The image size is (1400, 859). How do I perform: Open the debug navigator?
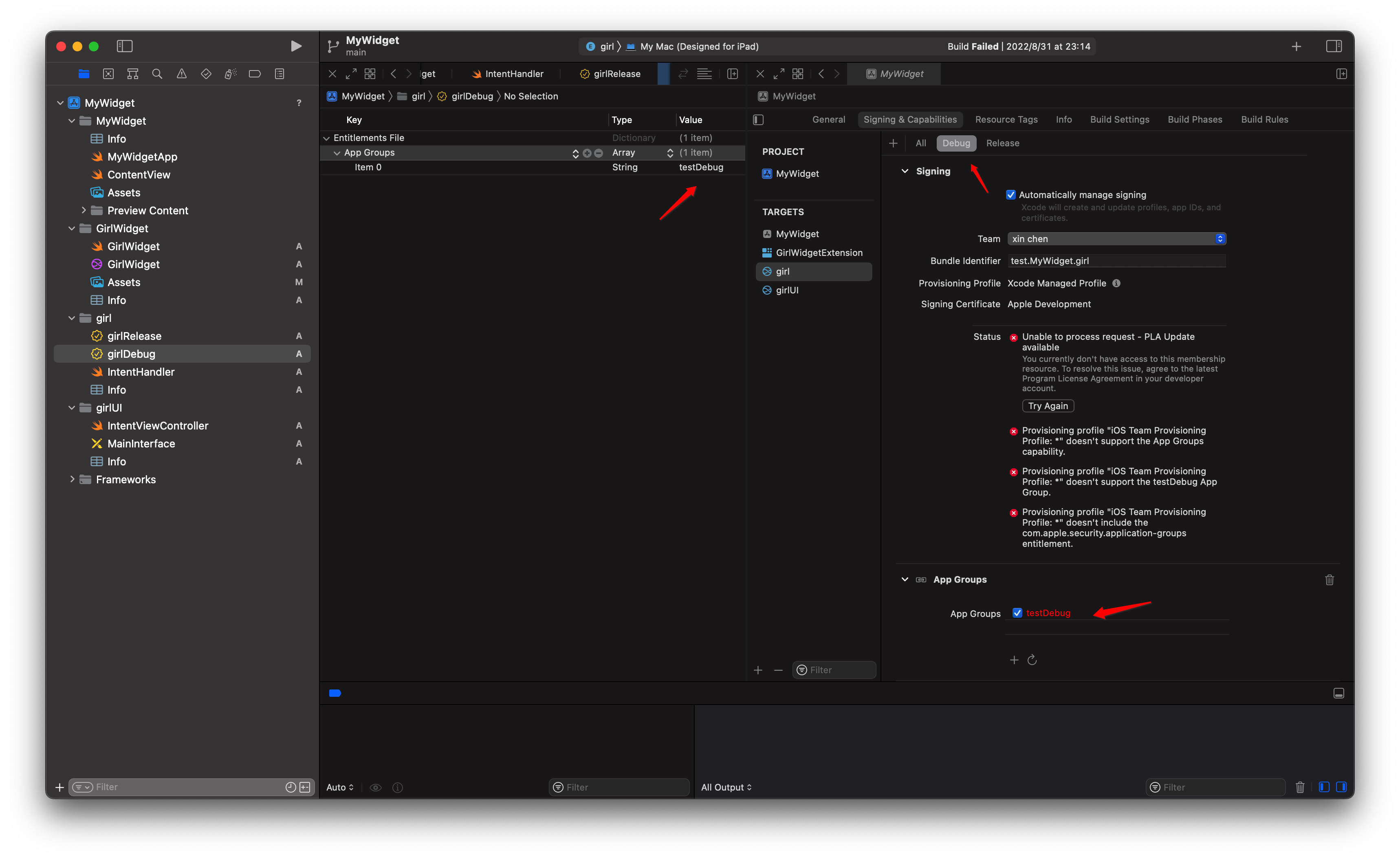click(x=230, y=74)
